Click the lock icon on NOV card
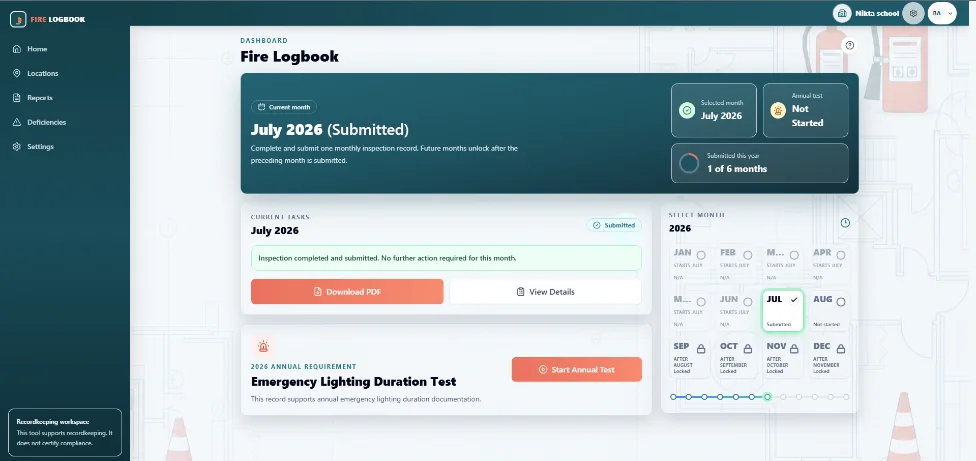Screen dimensions: 976x461 pyautogui.click(x=794, y=348)
